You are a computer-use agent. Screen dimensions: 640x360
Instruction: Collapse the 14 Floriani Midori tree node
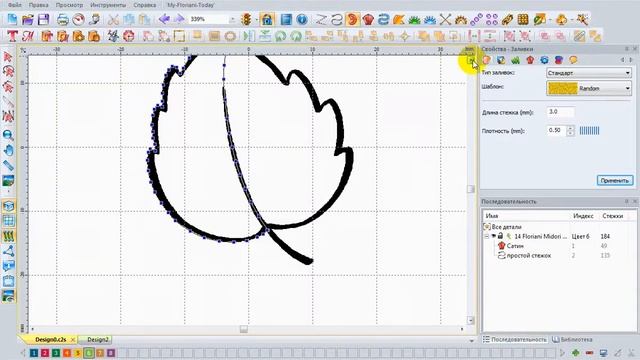487,236
